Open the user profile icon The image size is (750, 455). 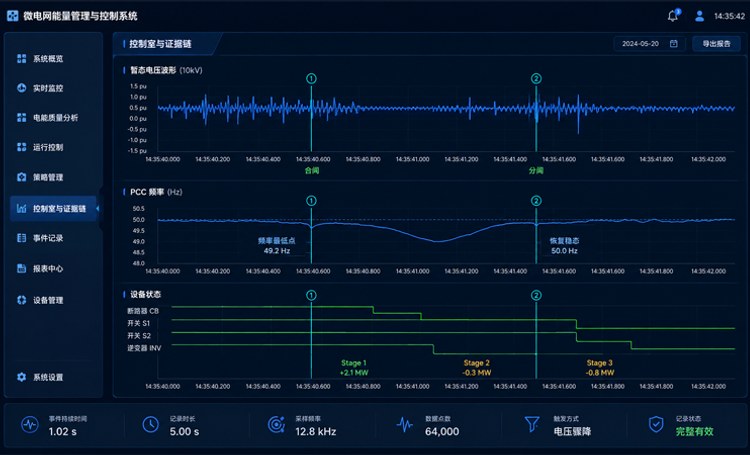(x=699, y=16)
